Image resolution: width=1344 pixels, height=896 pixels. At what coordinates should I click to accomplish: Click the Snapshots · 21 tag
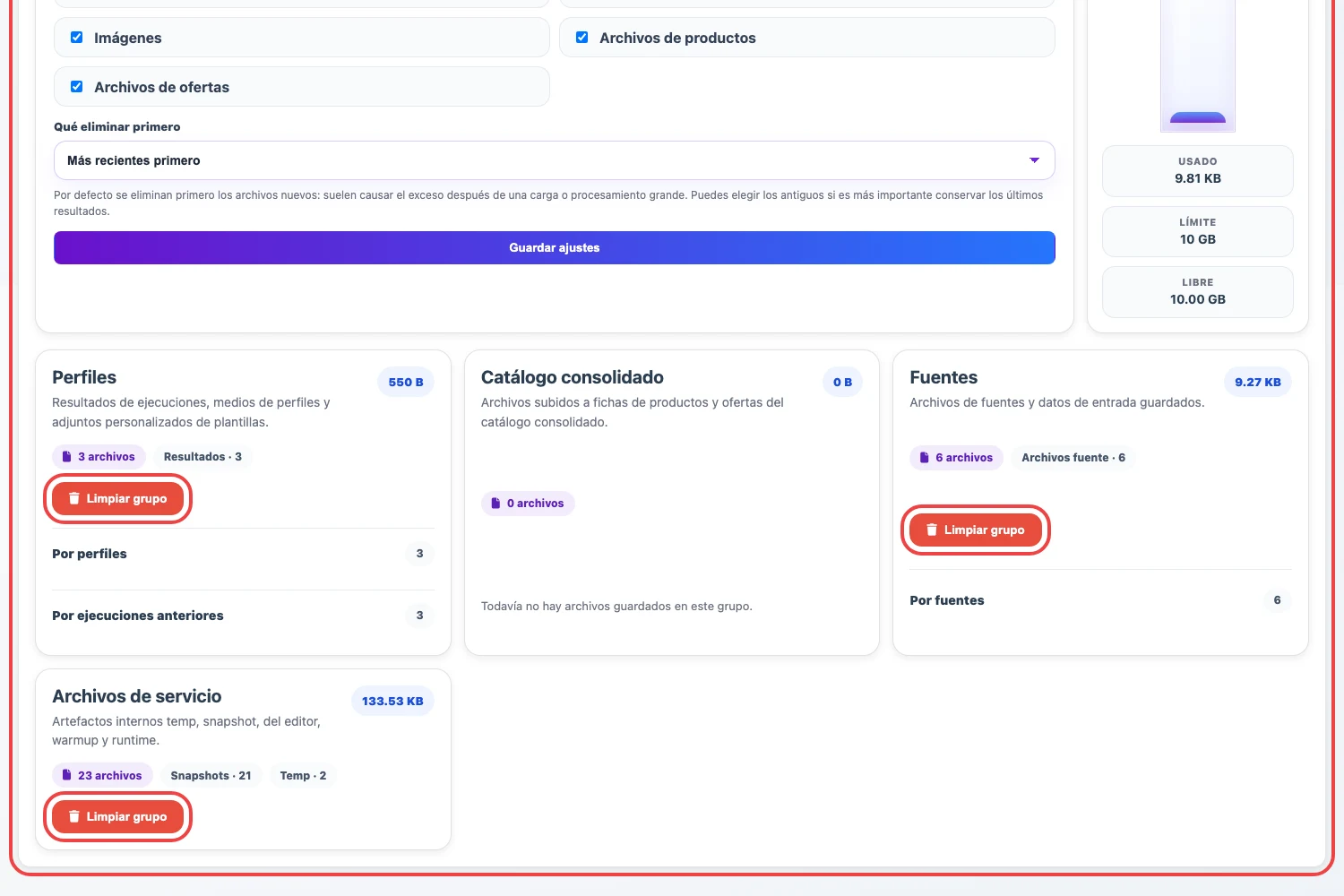coord(211,776)
